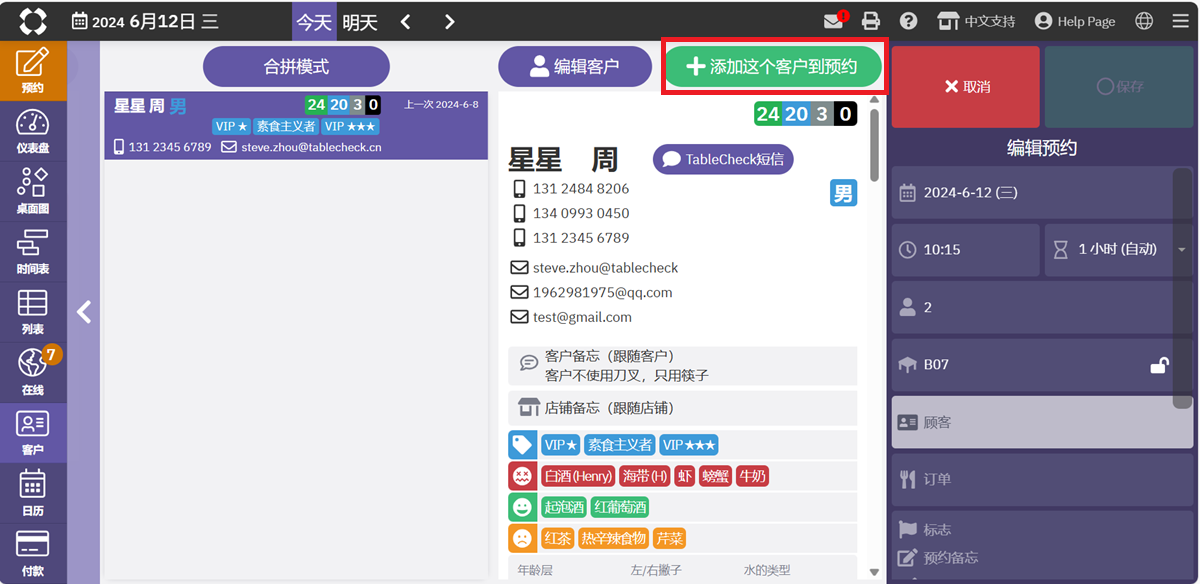Open the mail notifications icon

833,21
